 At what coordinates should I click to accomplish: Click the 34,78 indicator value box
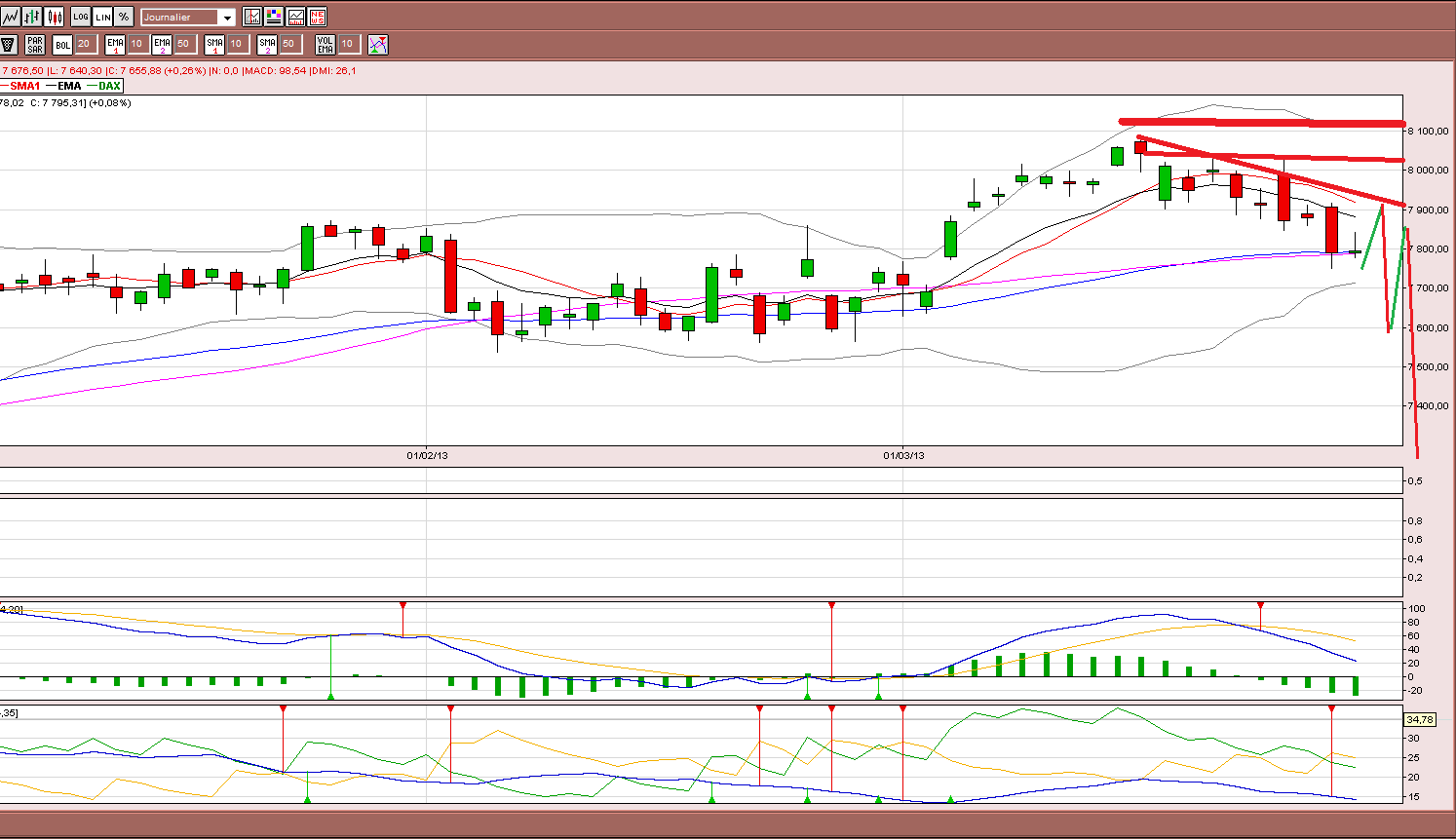pos(1420,719)
